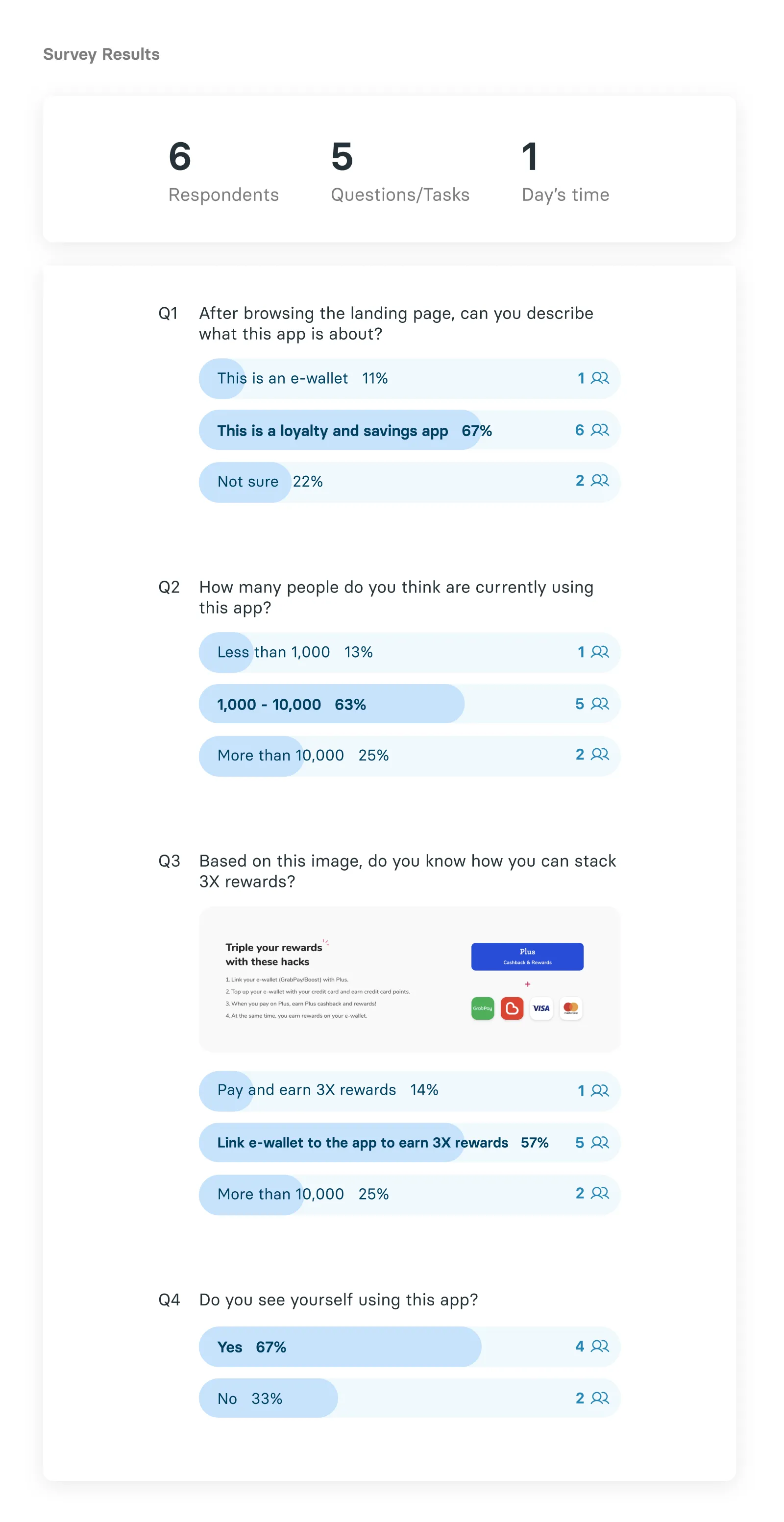Click respondents icon on Yes 67% row
Viewport: 784px width, 1522px height.
click(x=600, y=1347)
